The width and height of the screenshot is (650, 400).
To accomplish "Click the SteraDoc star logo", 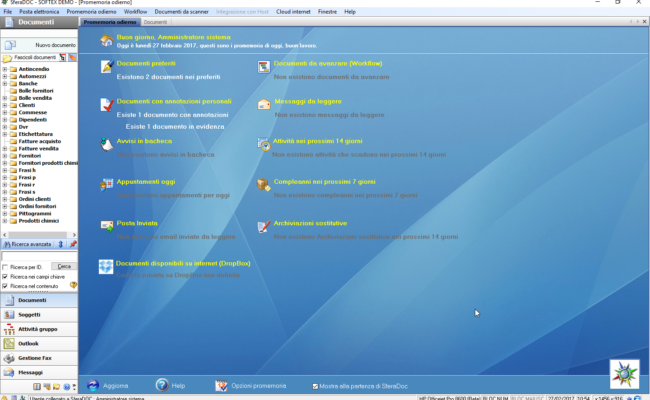I will [624, 374].
